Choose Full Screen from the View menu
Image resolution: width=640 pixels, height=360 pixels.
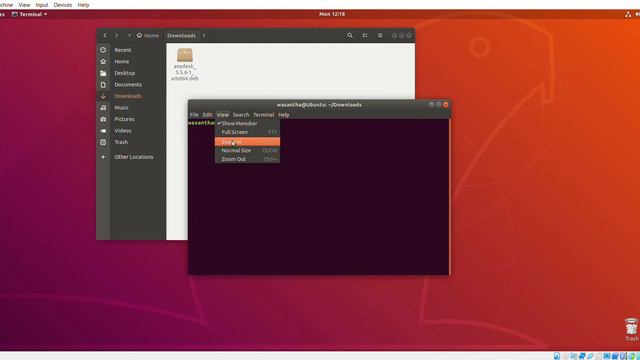click(x=247, y=132)
